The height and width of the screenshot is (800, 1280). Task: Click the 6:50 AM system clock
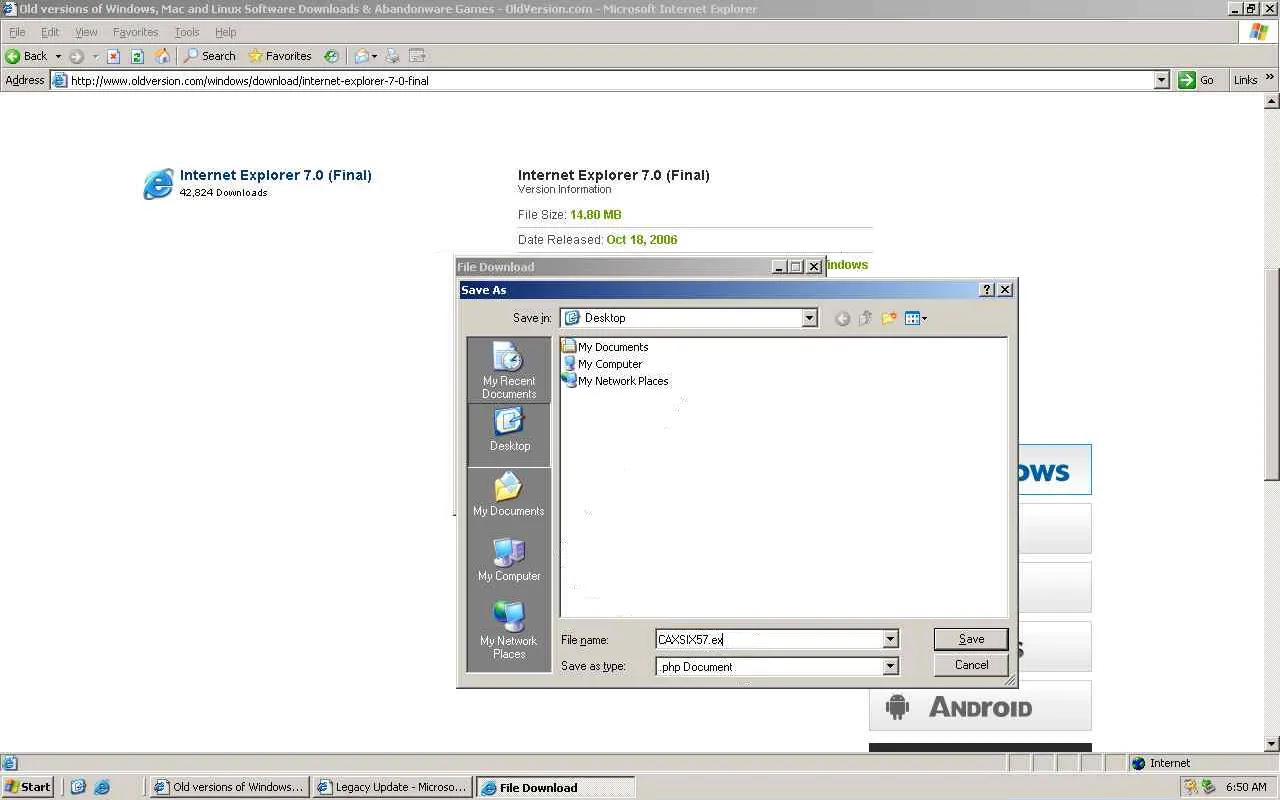pos(1246,787)
